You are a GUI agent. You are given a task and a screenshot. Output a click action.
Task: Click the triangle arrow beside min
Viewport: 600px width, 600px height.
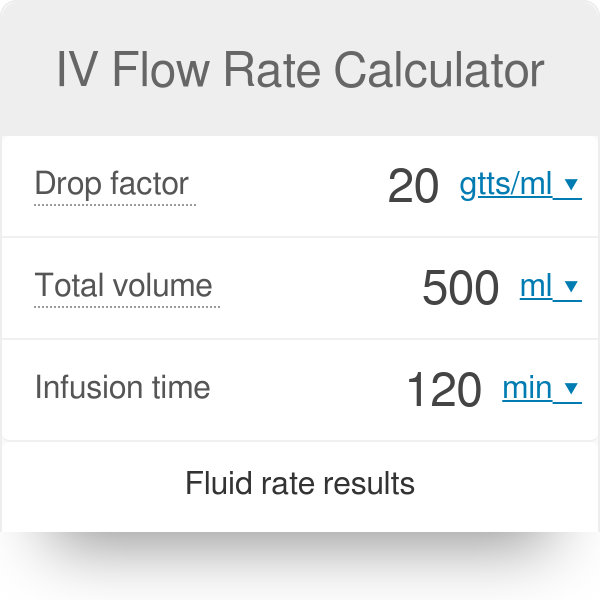(x=571, y=388)
